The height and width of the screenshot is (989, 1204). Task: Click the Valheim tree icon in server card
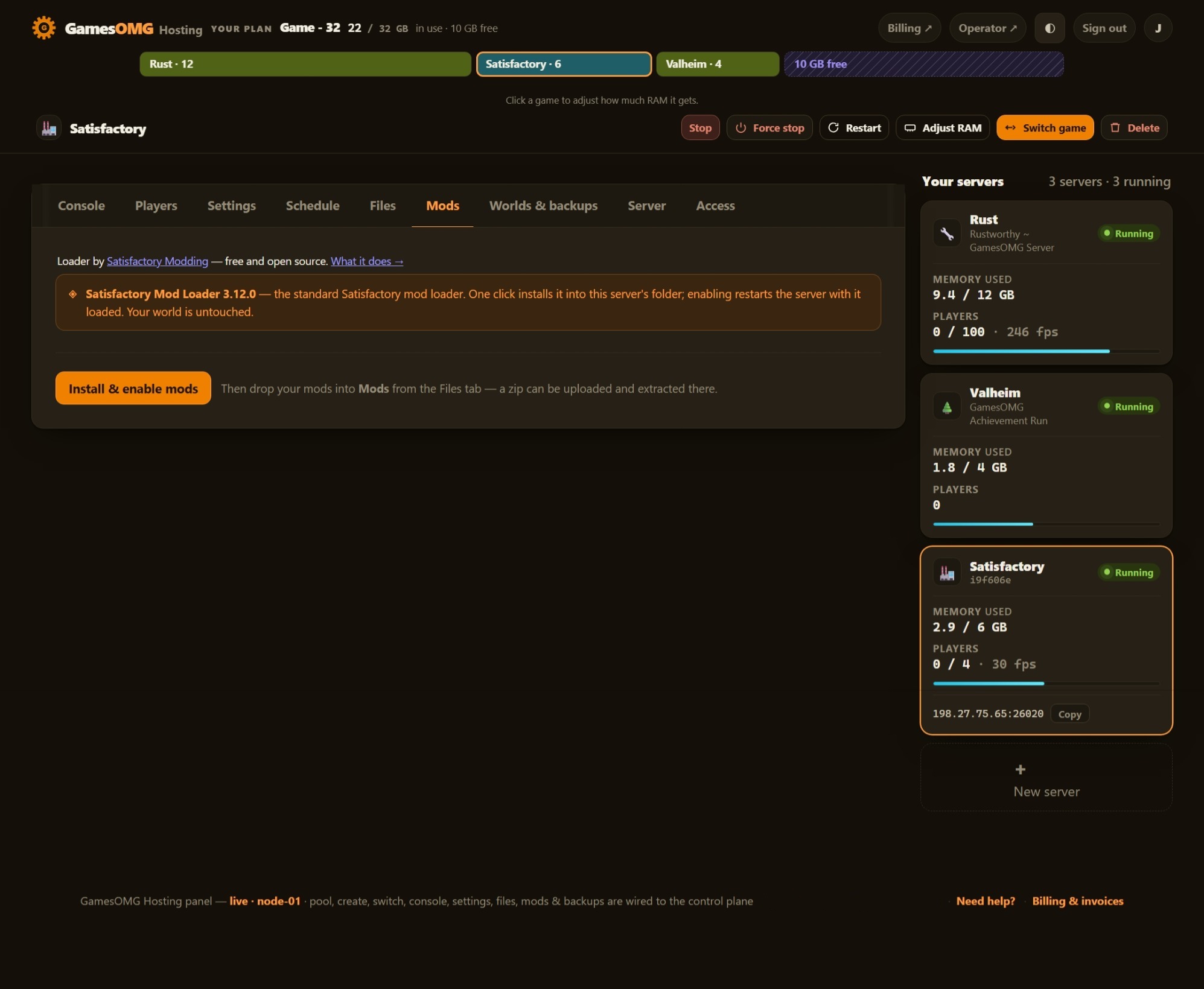[x=946, y=407]
